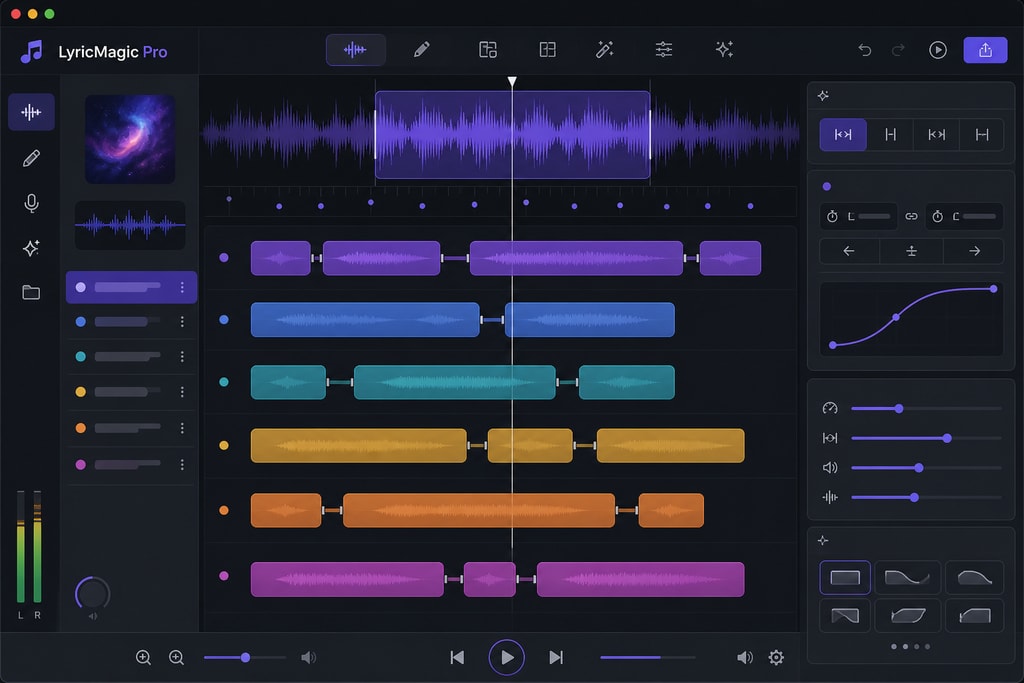Select the waveform tool in top toolbar
This screenshot has width=1024, height=683.
[x=355, y=50]
